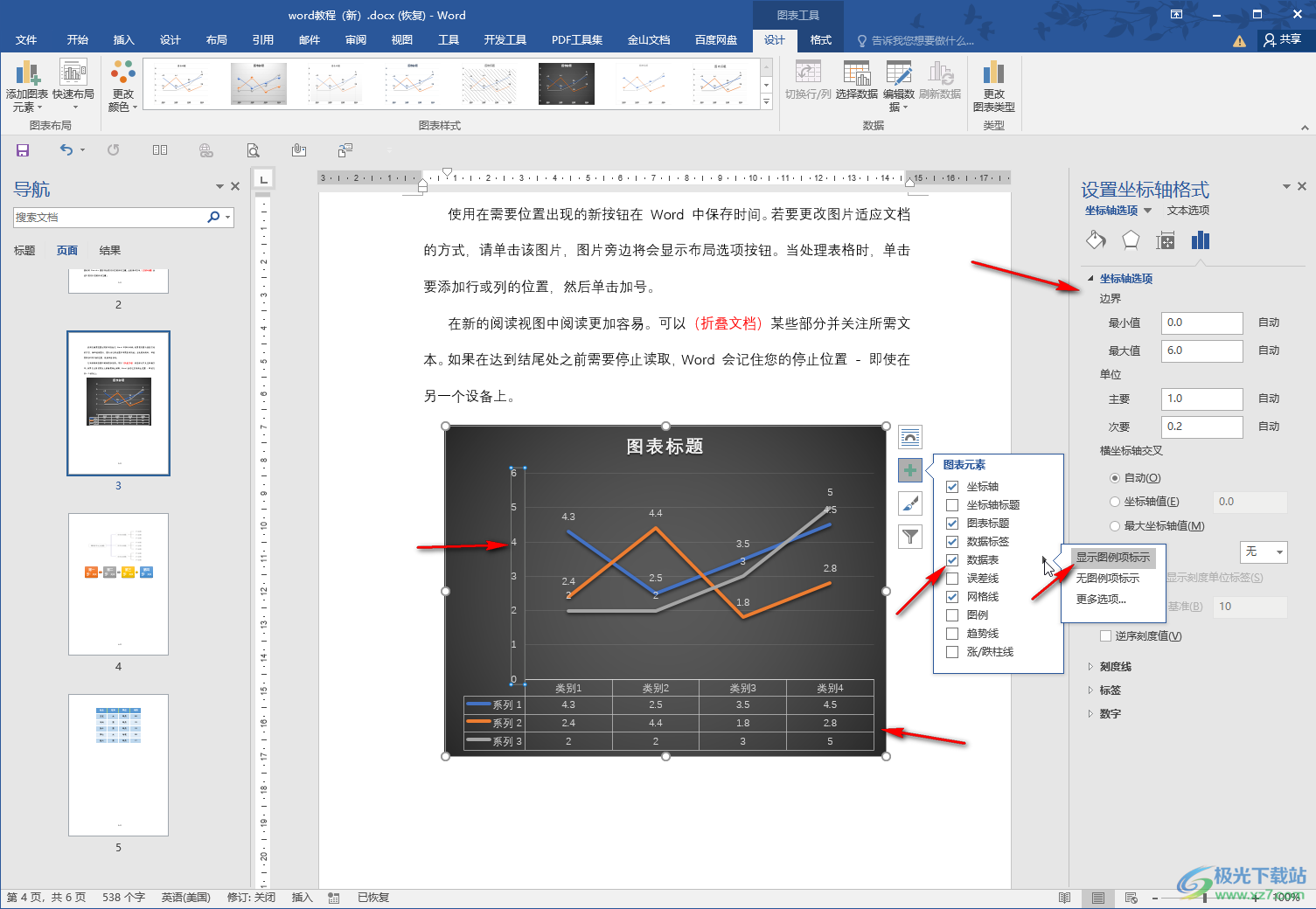
Task: Switch to Text Options (文本选项)
Action: 1188,211
